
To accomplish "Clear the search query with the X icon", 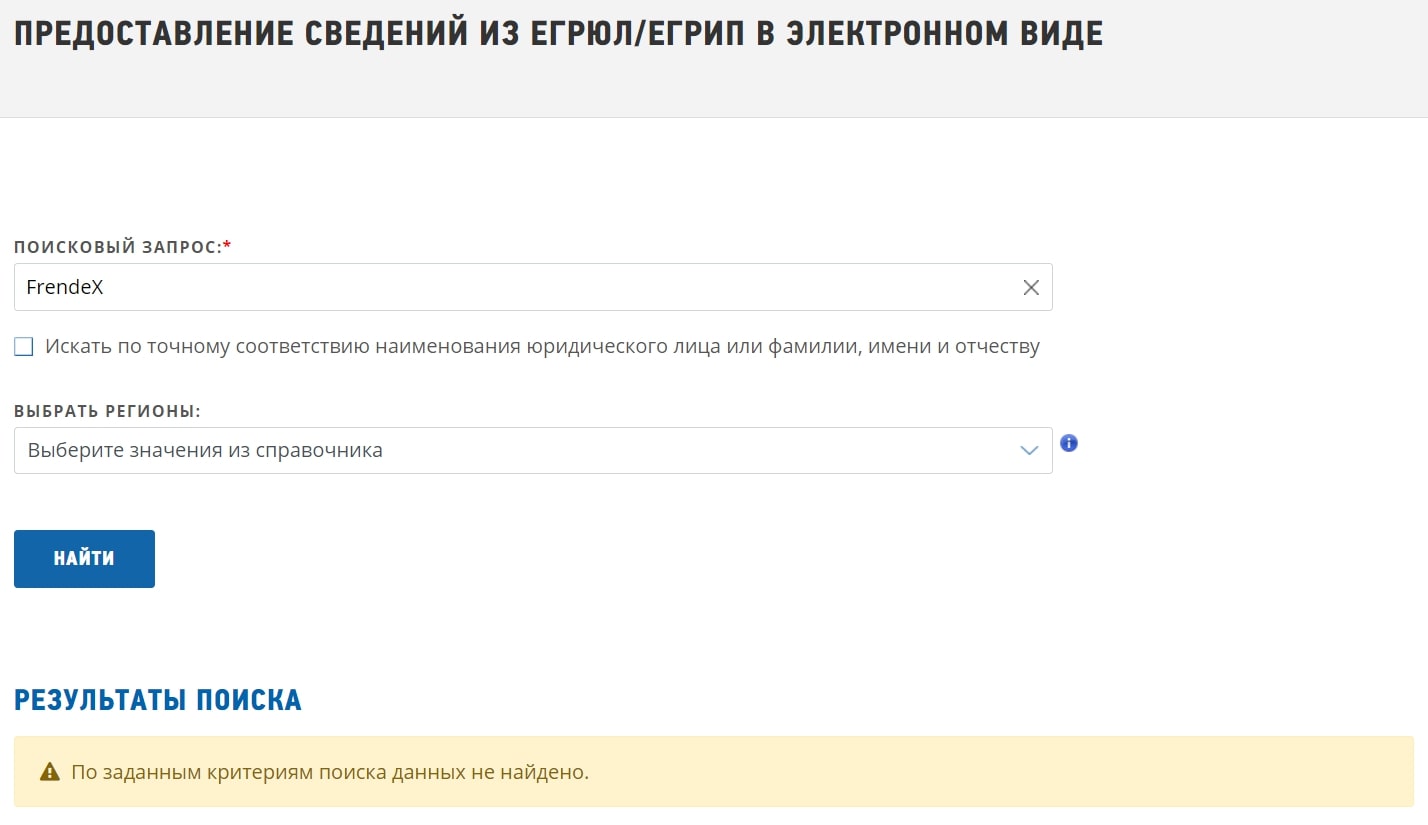I will 1031,288.
